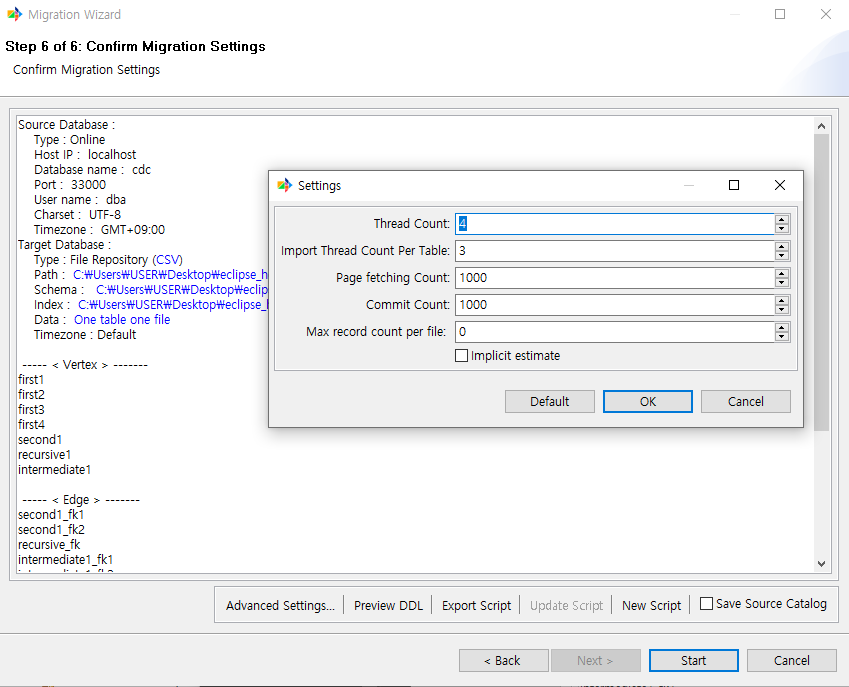
Task: Open Advanced Settings
Action: (279, 604)
